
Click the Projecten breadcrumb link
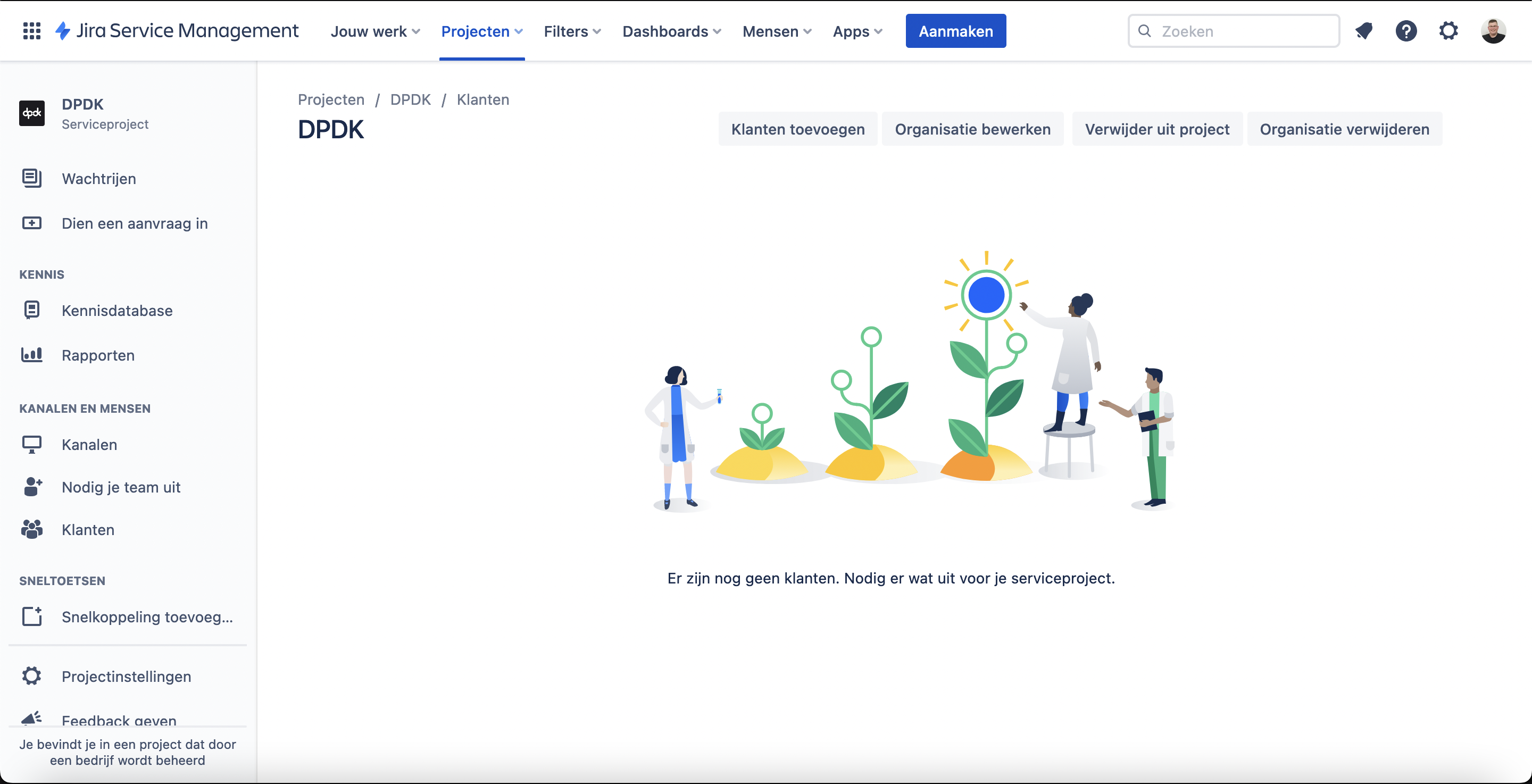click(x=331, y=99)
